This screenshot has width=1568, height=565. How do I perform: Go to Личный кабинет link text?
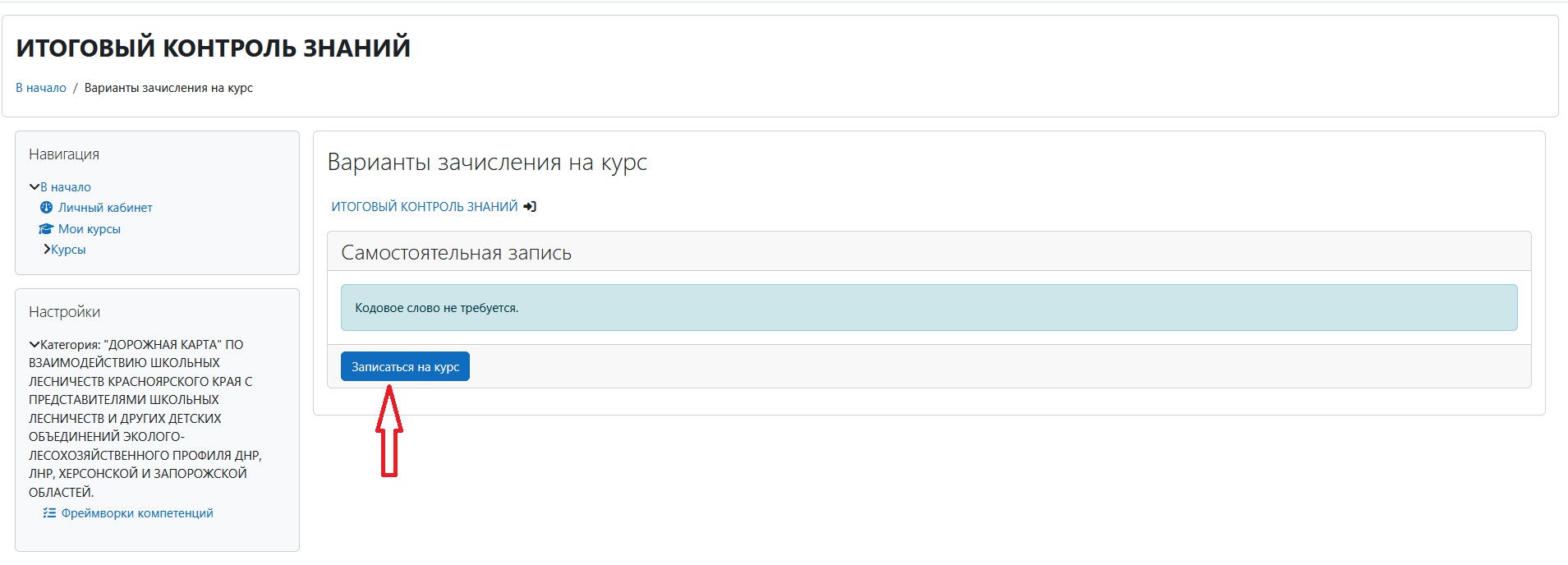pyautogui.click(x=105, y=208)
